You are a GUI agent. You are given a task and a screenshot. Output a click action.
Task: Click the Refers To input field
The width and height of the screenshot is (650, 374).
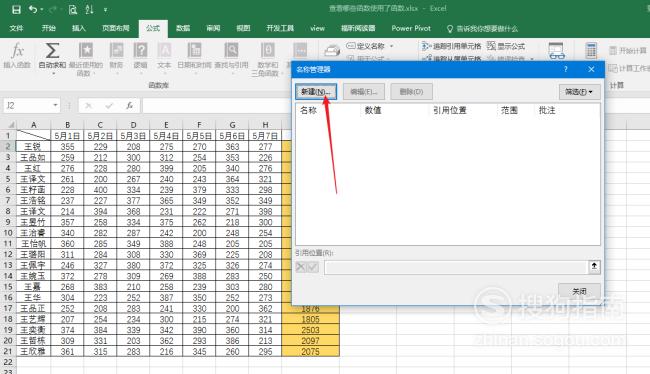coord(456,267)
